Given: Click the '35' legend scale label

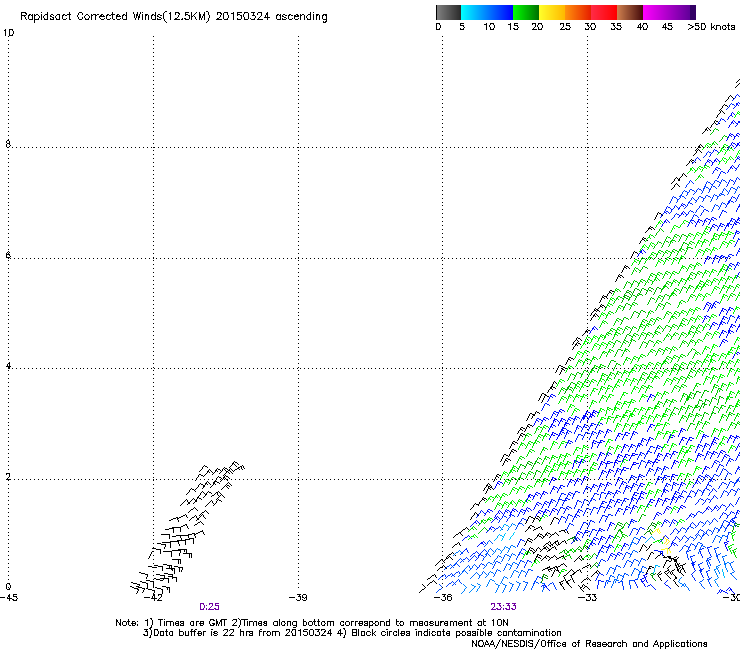Looking at the screenshot, I should (616, 27).
